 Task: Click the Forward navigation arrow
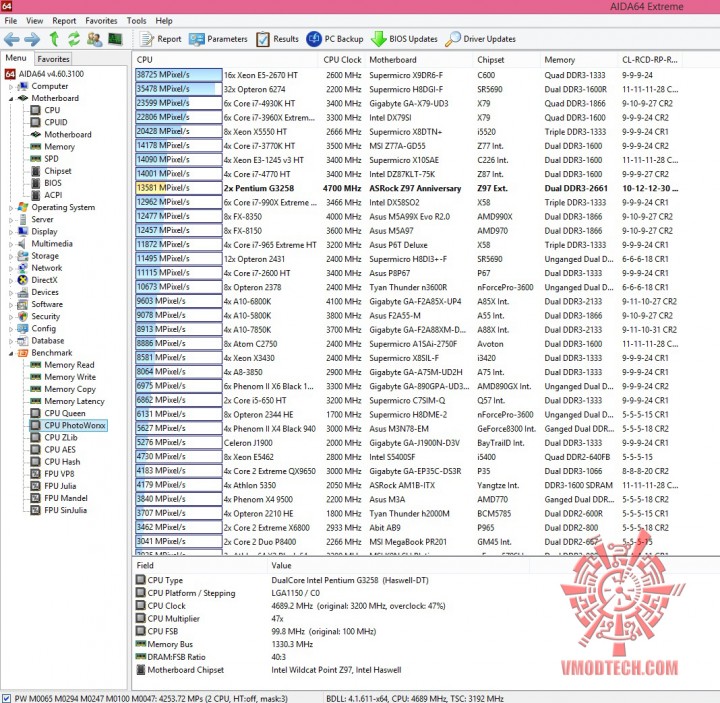coord(32,39)
